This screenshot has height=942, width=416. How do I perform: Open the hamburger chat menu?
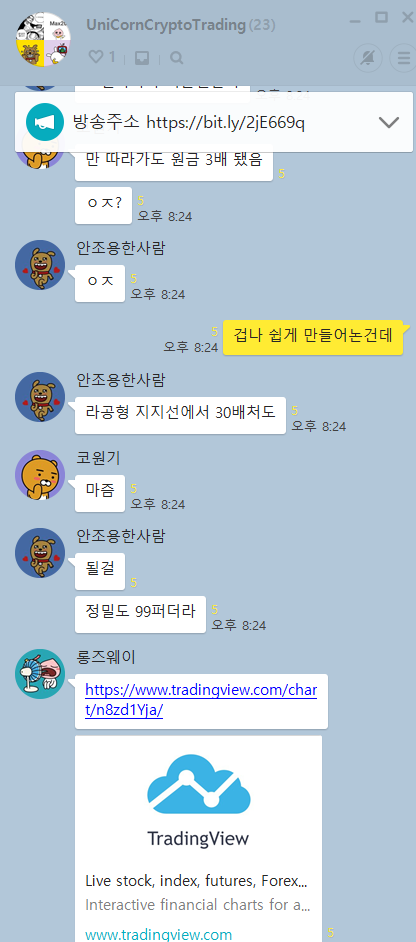tap(402, 58)
